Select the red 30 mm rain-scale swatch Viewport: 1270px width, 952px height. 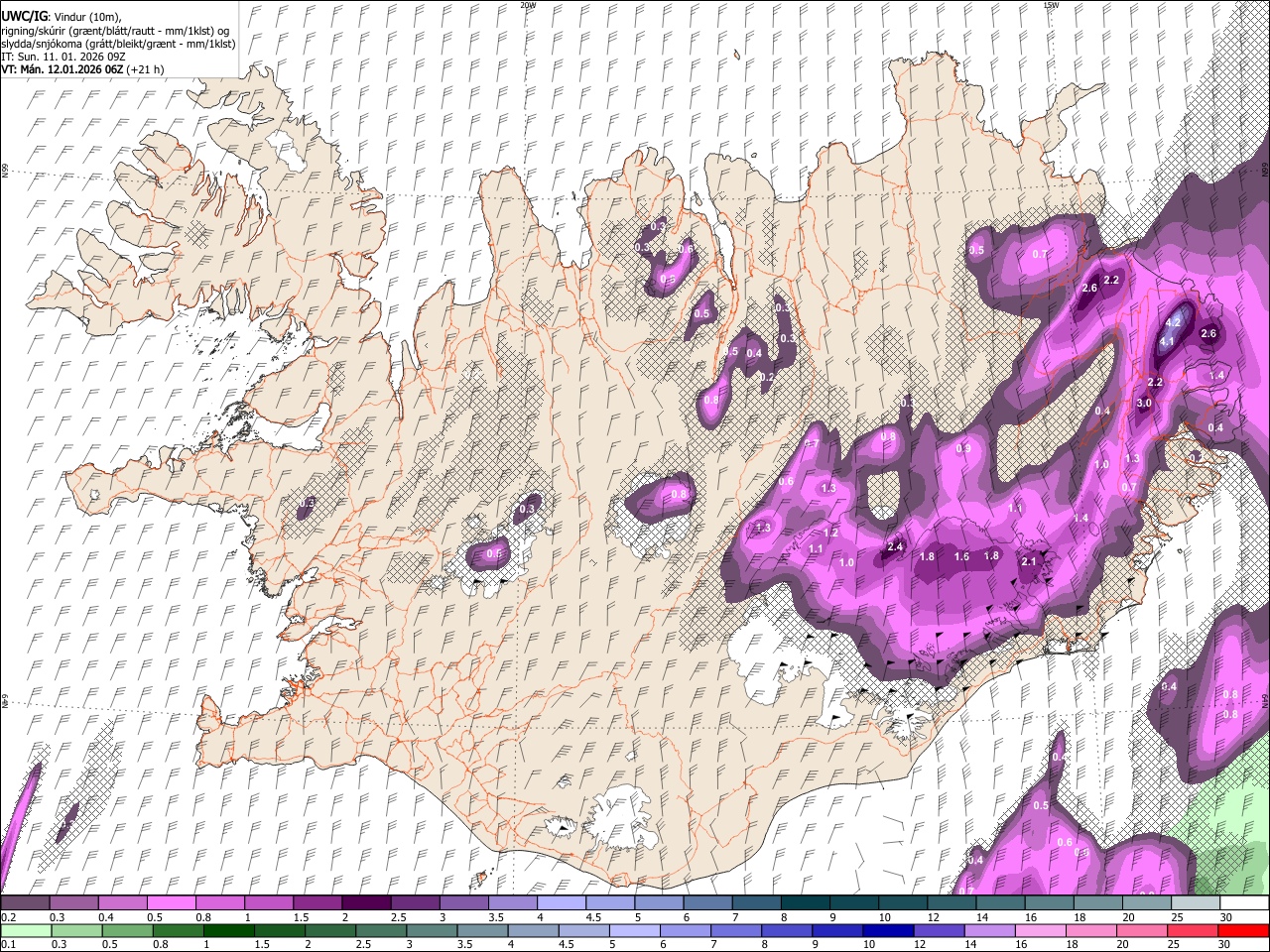1243,930
